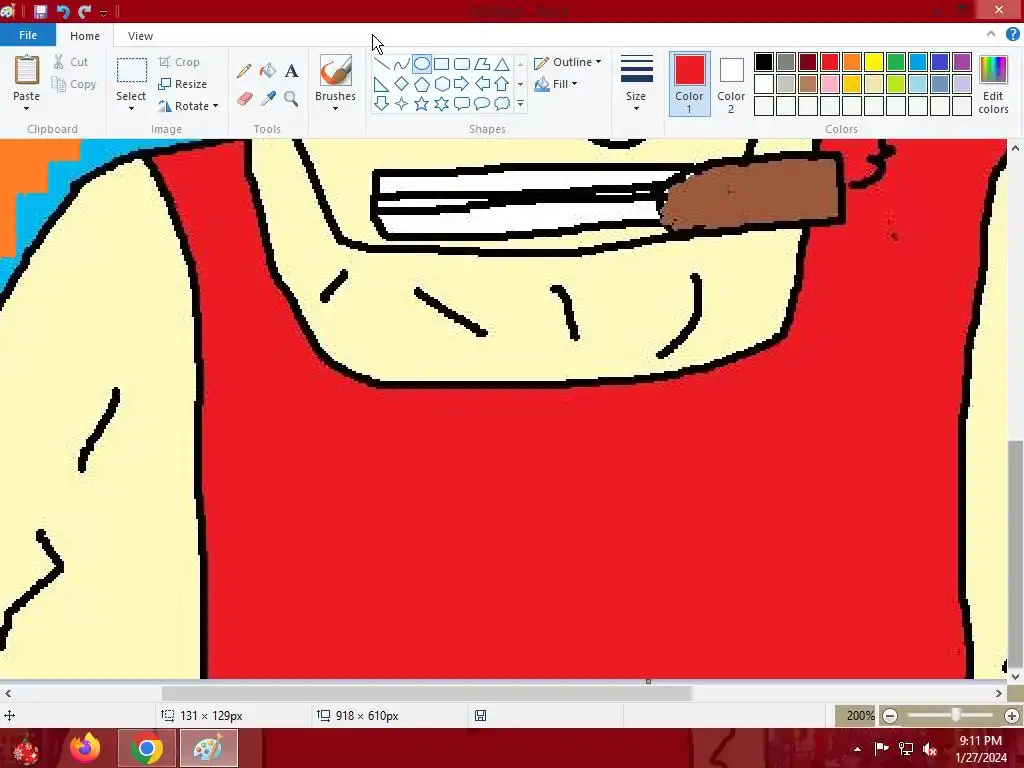
Task: Activate Color 1 selector
Action: [x=689, y=84]
